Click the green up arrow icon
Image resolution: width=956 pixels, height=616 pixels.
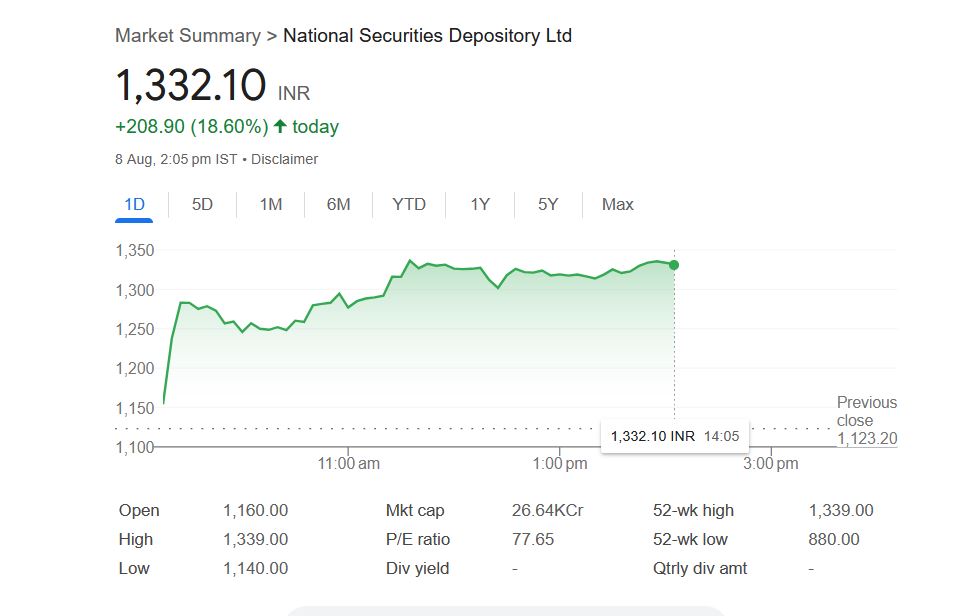(280, 127)
